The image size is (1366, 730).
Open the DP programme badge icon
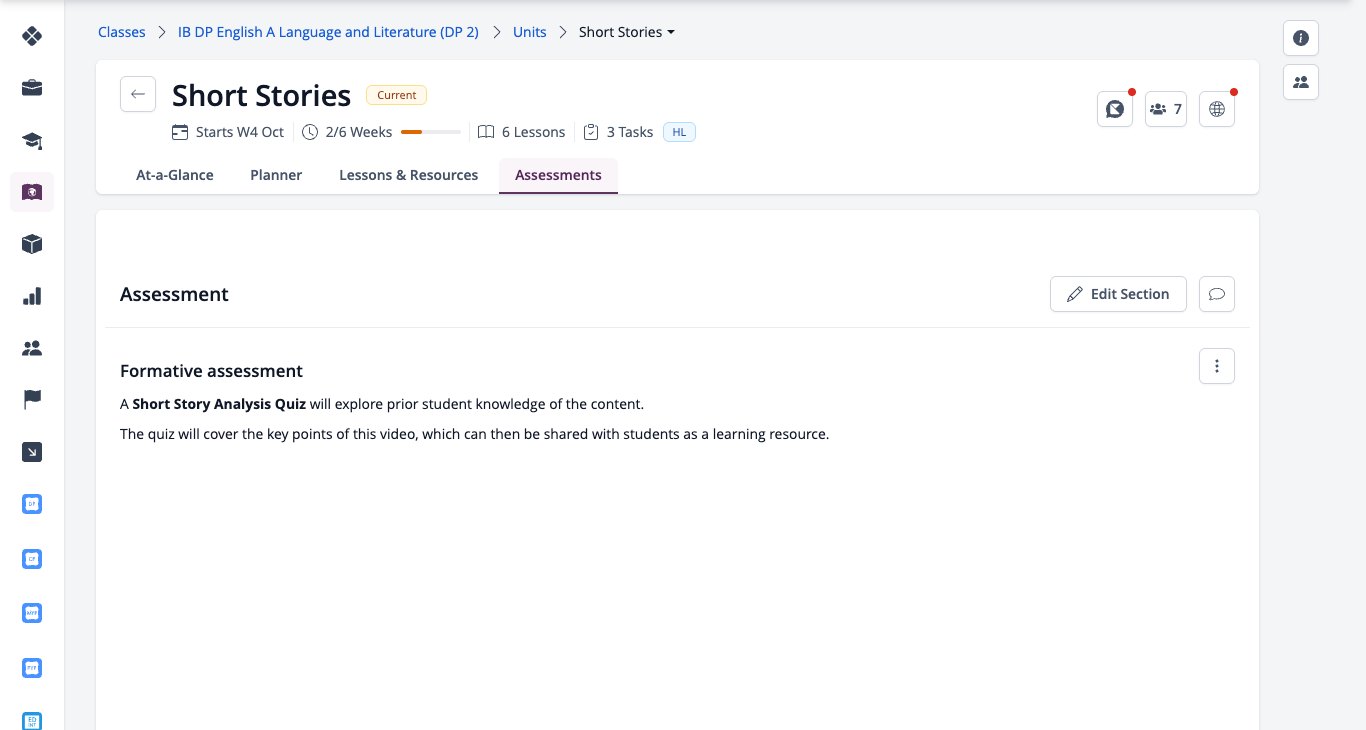point(32,504)
